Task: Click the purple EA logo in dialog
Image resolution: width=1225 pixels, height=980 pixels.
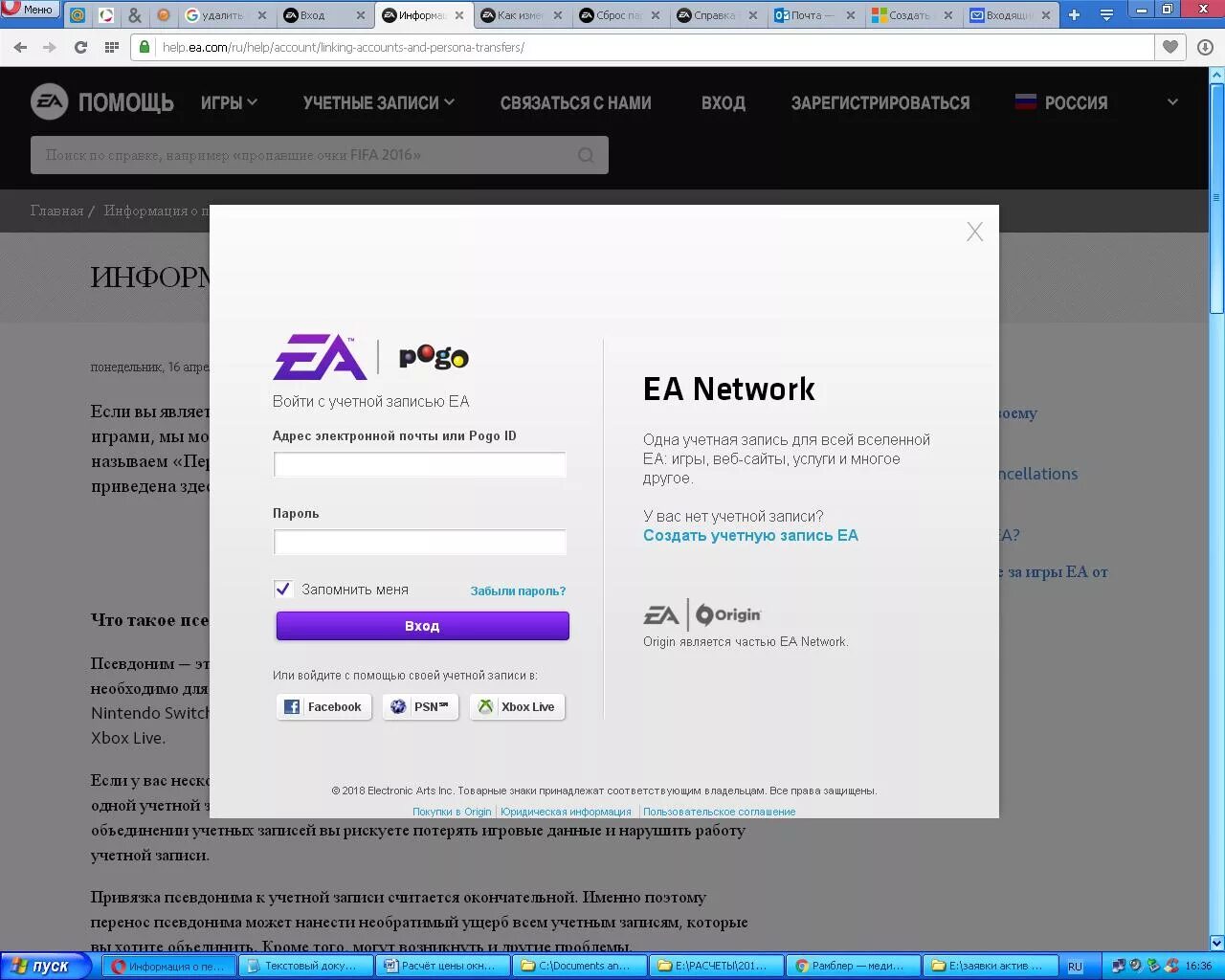Action: click(x=320, y=357)
